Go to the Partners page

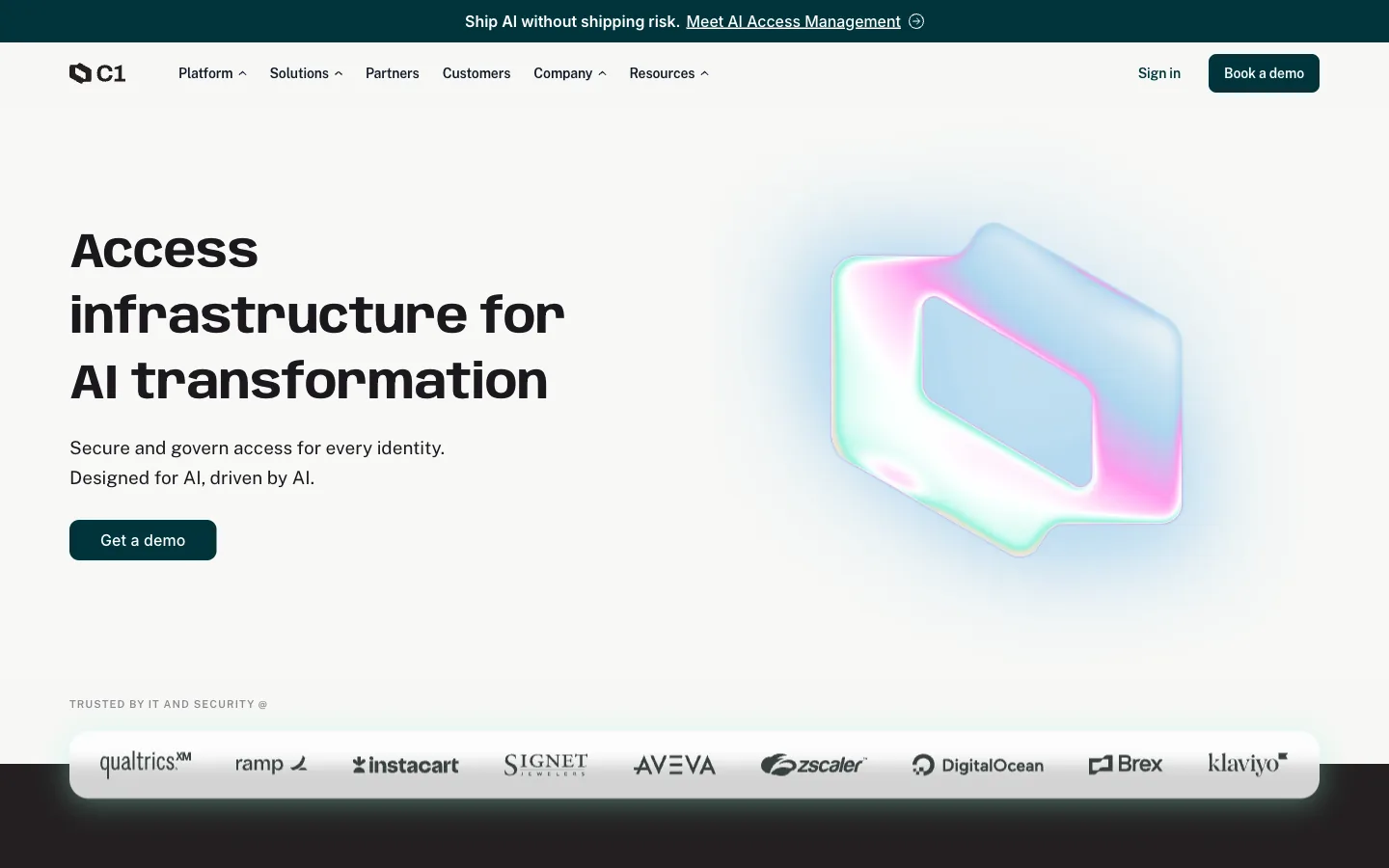pos(393,73)
